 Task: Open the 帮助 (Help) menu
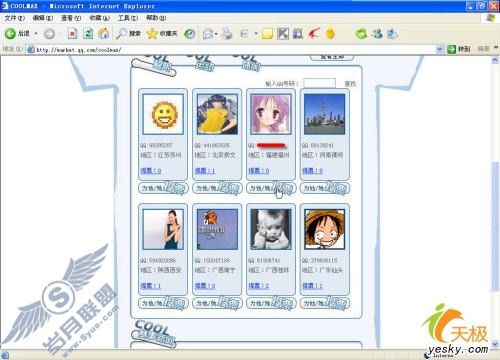tap(156, 18)
